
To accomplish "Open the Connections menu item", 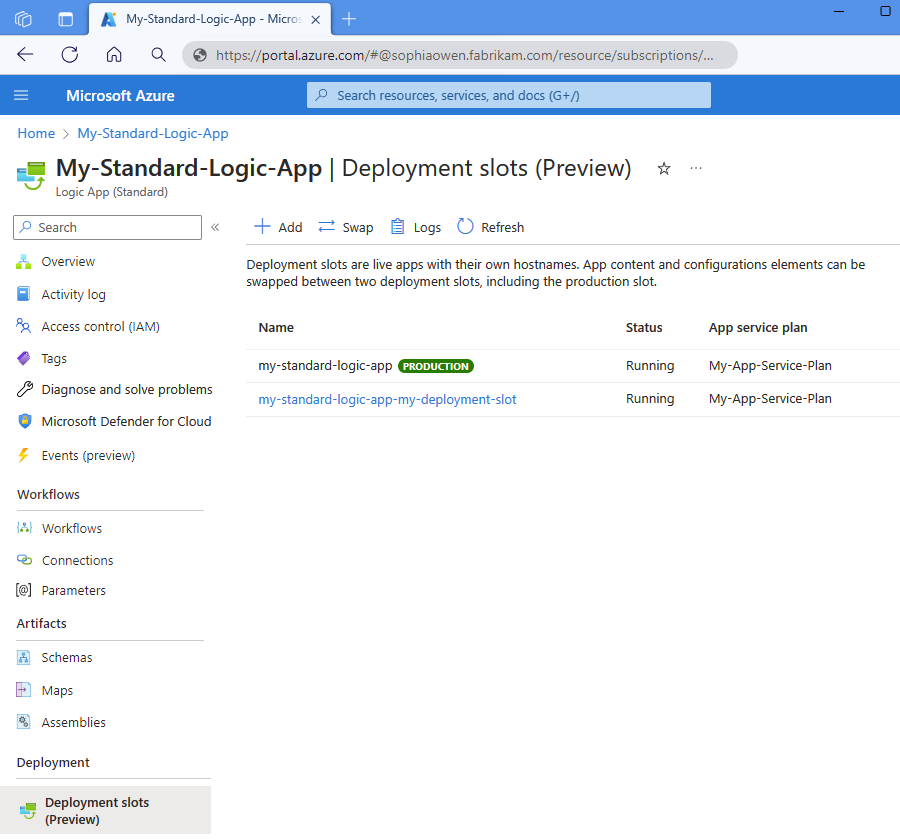I will [x=77, y=561].
